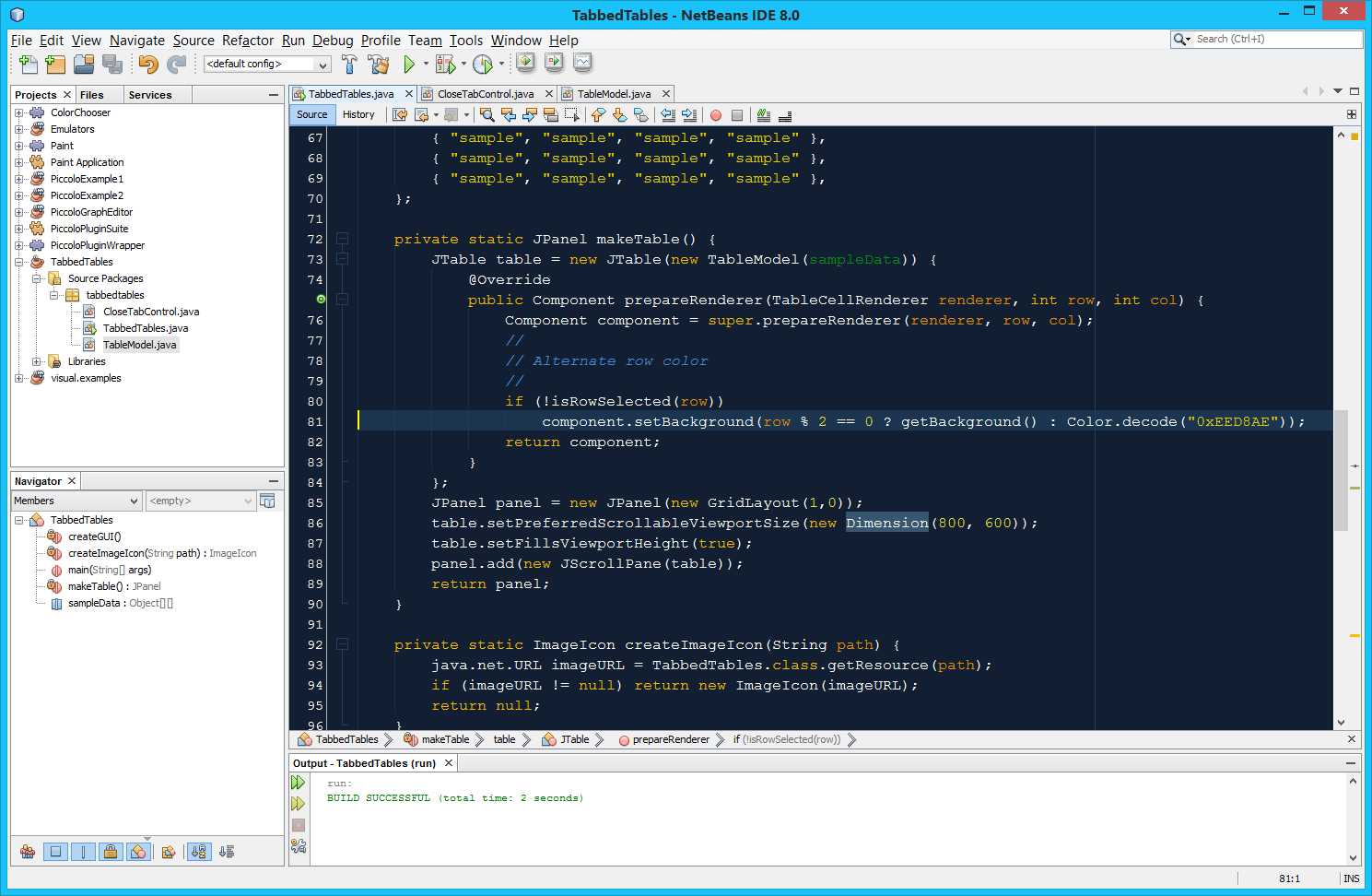Toggle Rectangular Selection icon
The image size is (1372, 896).
[572, 114]
